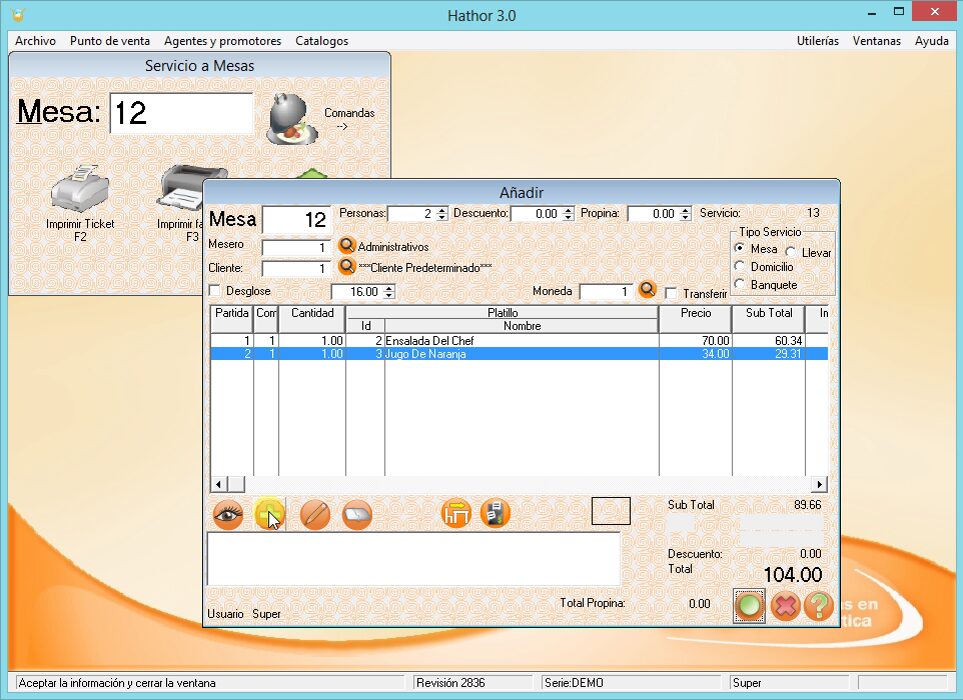Click the pencil edit item icon

point(315,515)
